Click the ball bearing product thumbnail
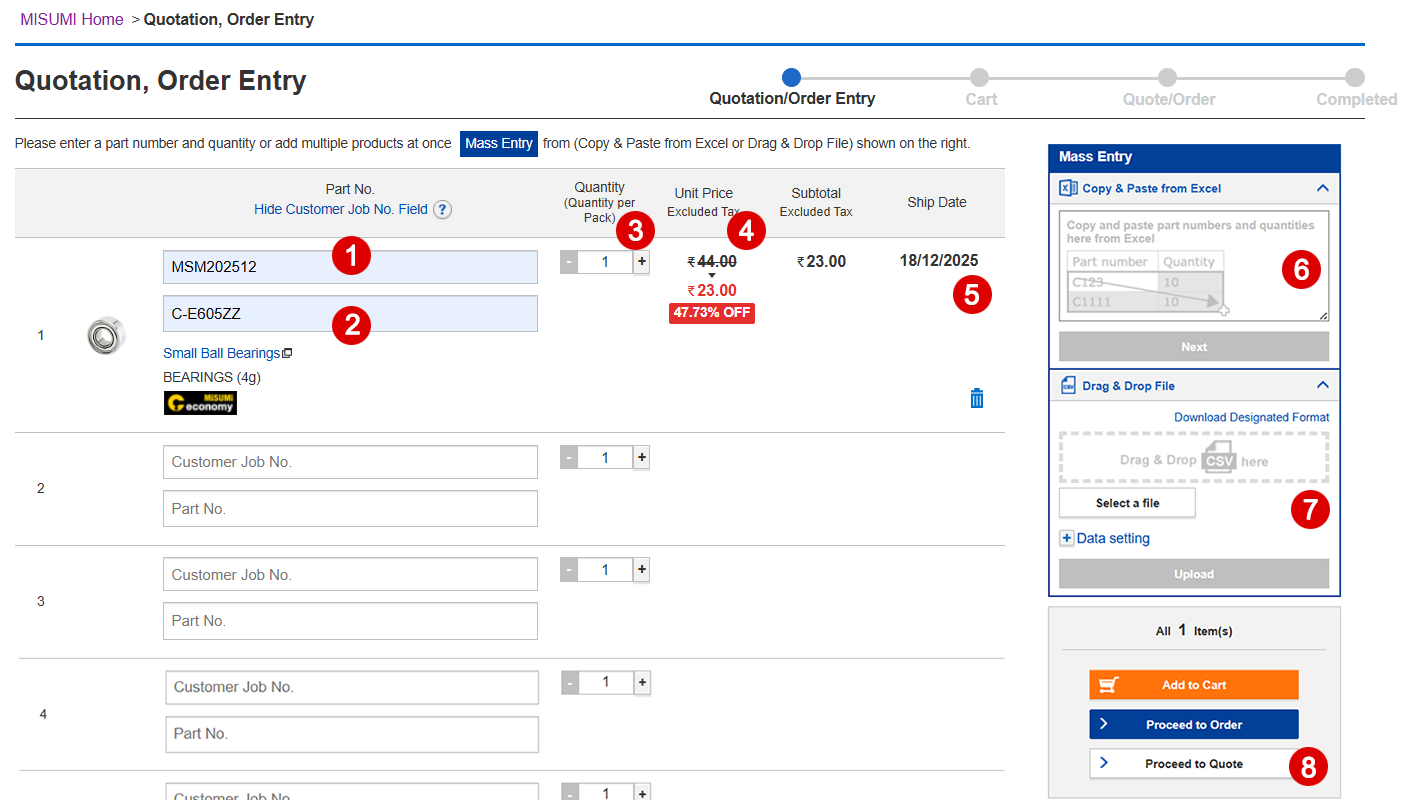 coord(105,335)
